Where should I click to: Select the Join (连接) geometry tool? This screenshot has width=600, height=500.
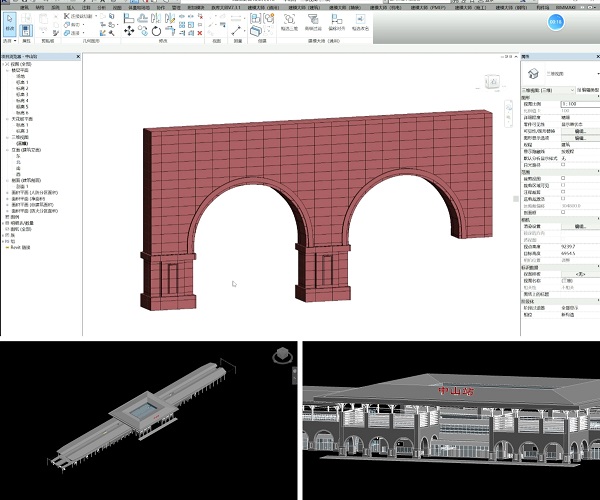coord(73,33)
